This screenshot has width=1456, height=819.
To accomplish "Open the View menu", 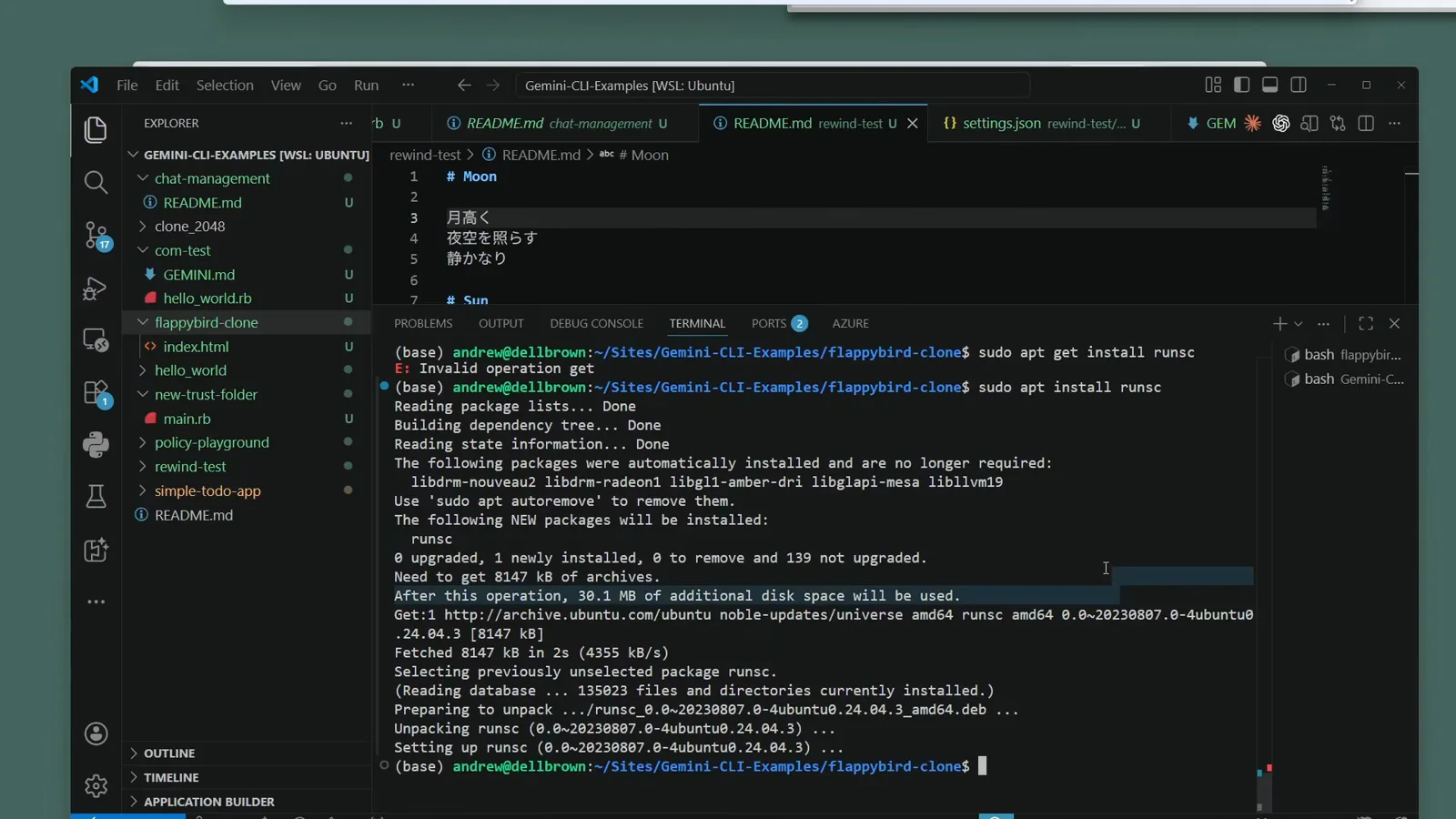I will click(x=286, y=85).
